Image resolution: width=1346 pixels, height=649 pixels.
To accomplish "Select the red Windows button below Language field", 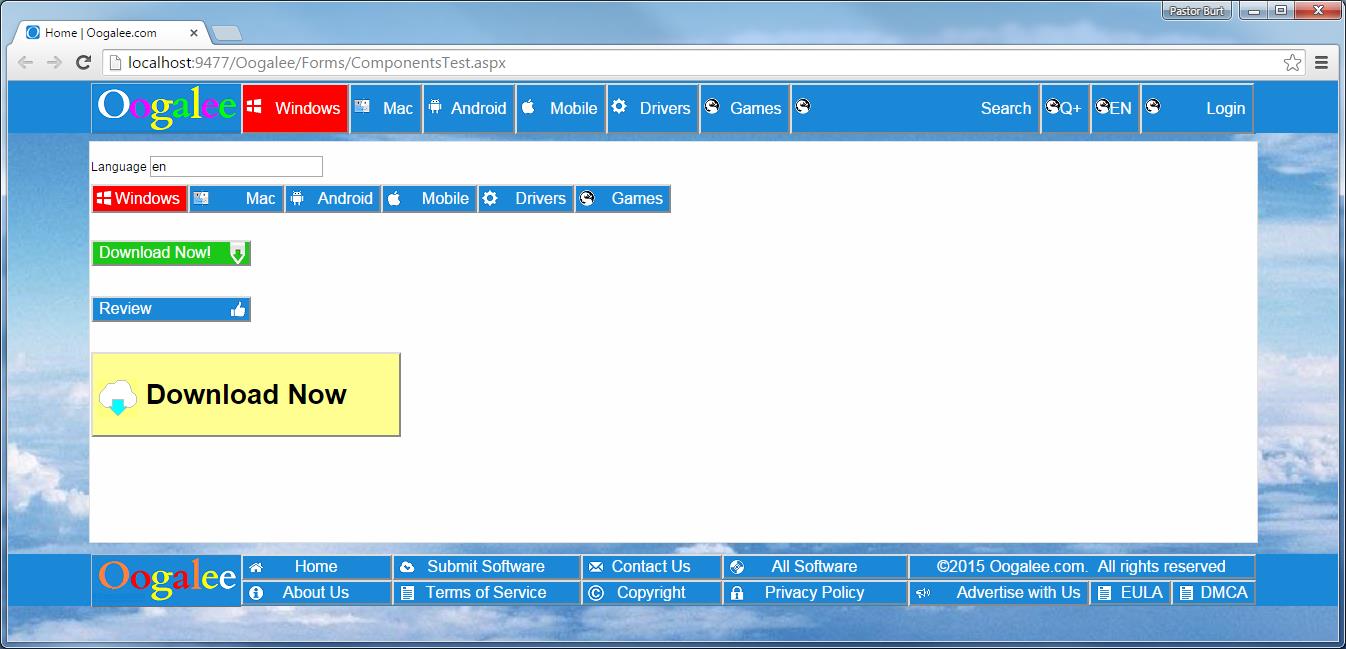I will [139, 198].
